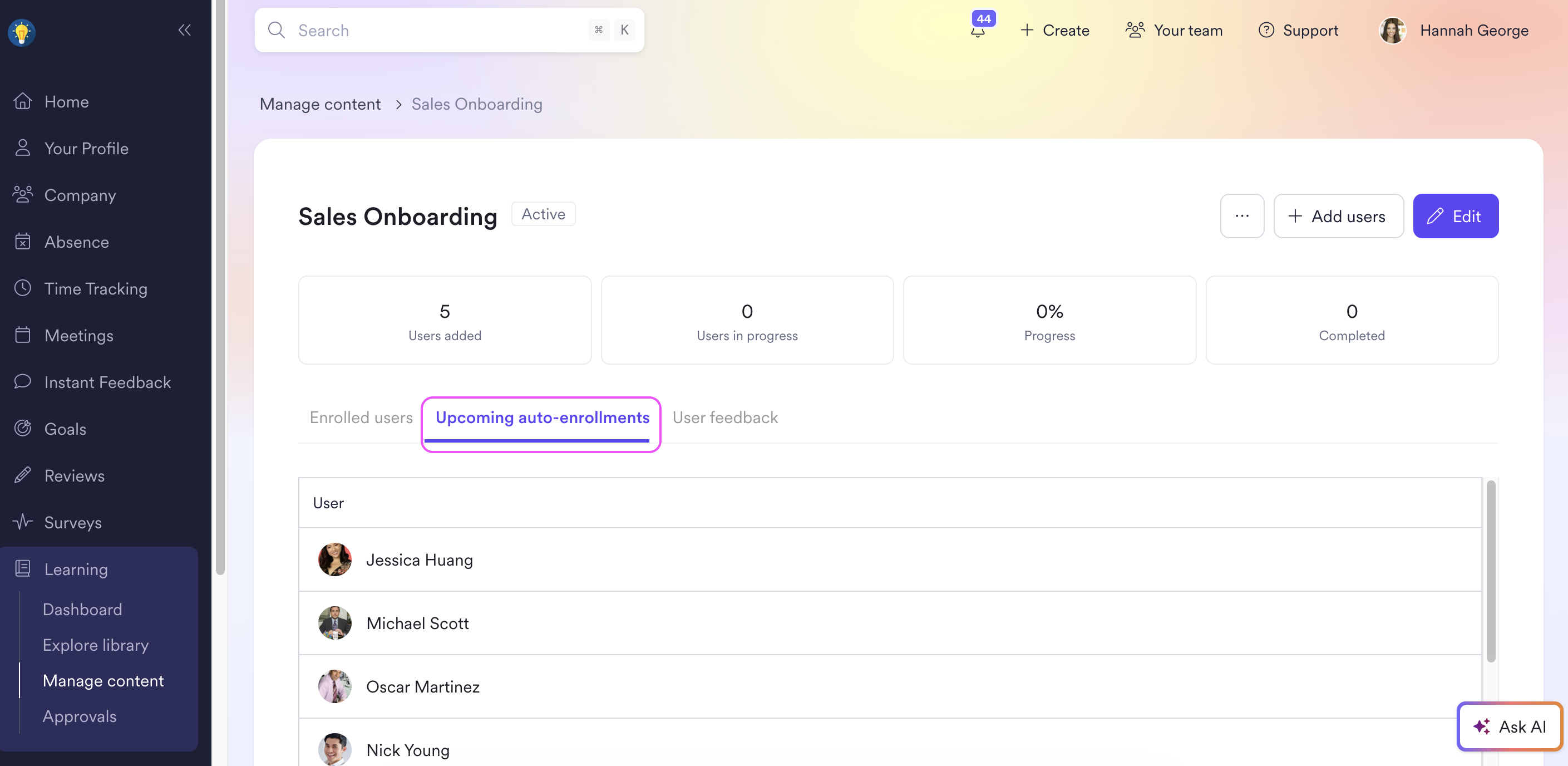This screenshot has width=1568, height=766.
Task: Collapse the sidebar with double-chevron icon
Action: pyautogui.click(x=184, y=30)
